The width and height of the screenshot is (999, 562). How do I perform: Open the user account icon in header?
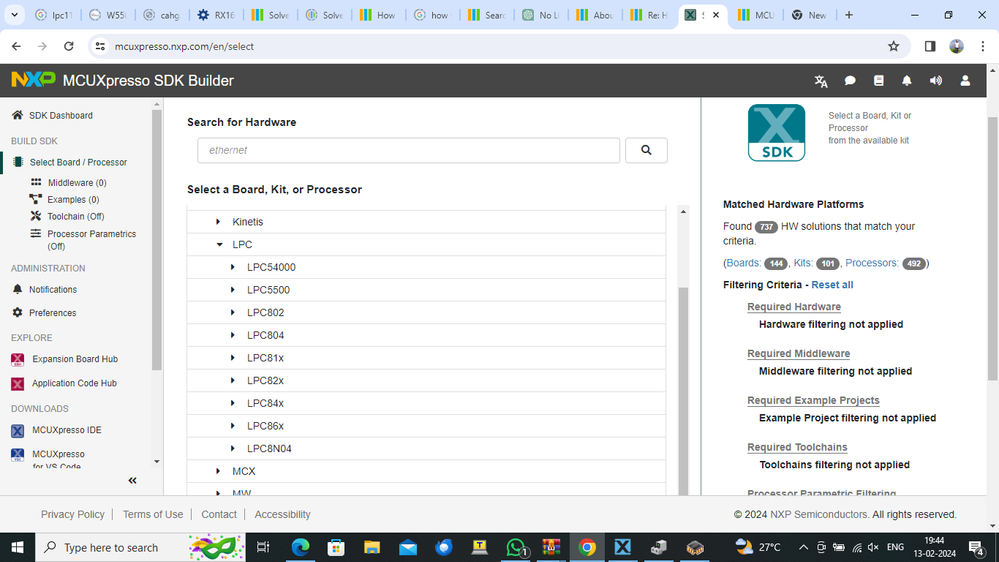coord(965,80)
